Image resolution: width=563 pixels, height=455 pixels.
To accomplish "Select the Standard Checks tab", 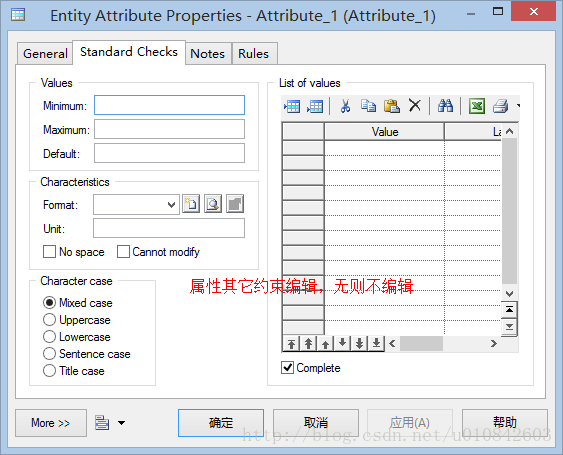I will click(x=129, y=52).
